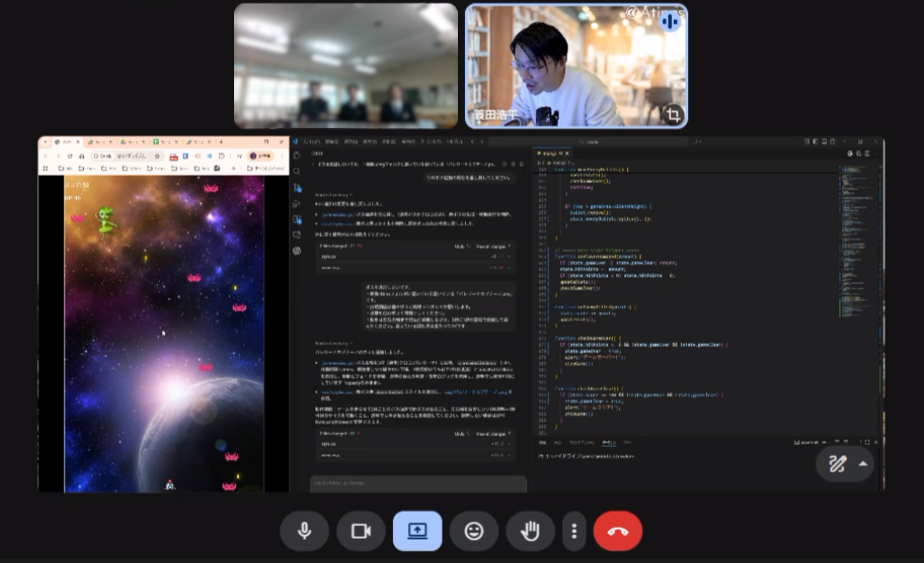Turn off the camera in the call bar
This screenshot has width=924, height=563.
click(x=361, y=531)
